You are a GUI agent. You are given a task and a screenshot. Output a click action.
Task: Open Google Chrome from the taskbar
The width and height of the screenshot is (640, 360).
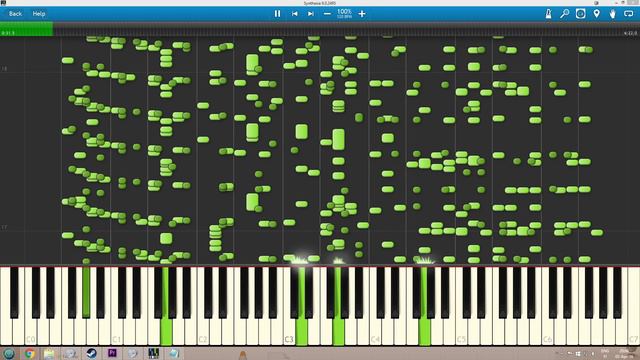29,353
